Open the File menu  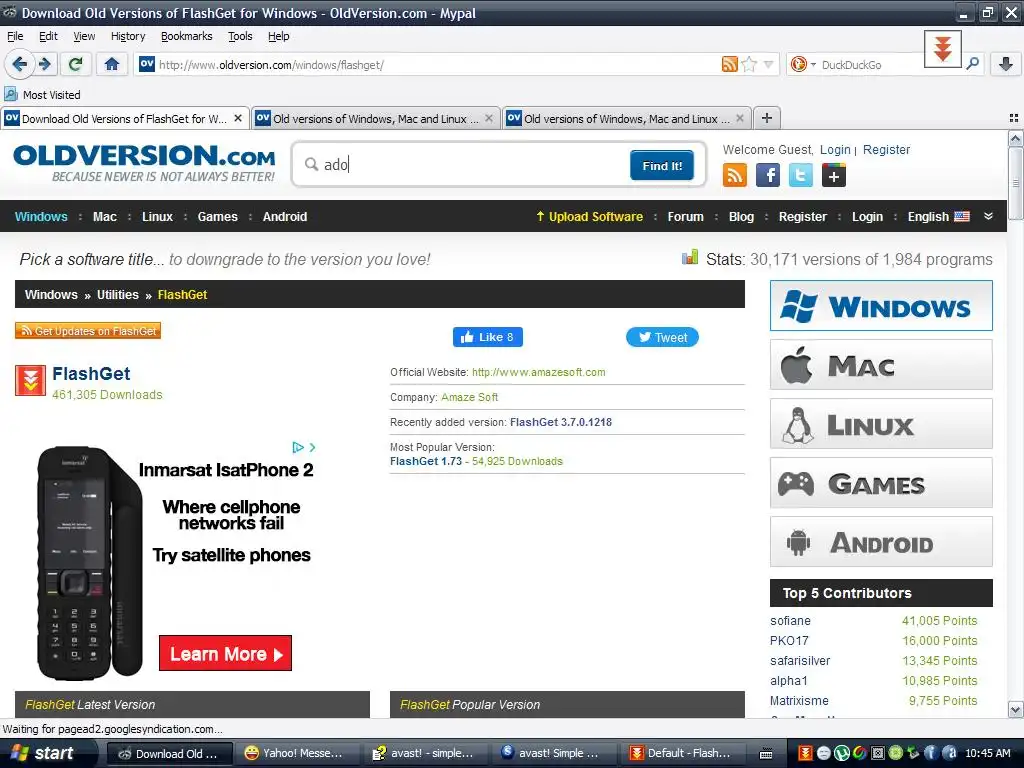pyautogui.click(x=15, y=36)
